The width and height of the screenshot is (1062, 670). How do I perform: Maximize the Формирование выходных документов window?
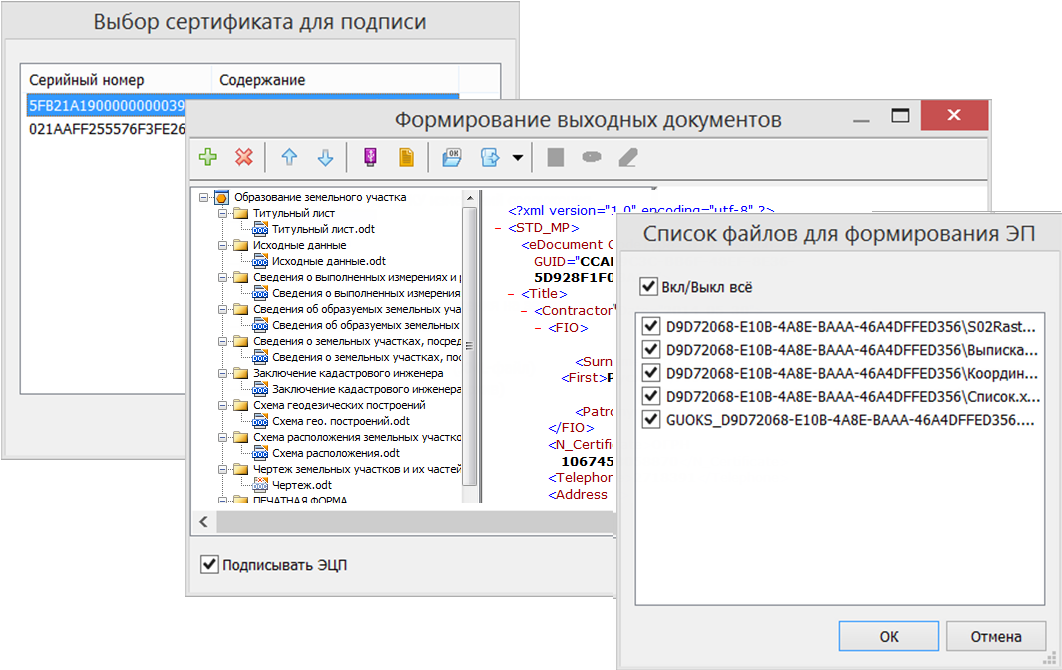coord(900,116)
